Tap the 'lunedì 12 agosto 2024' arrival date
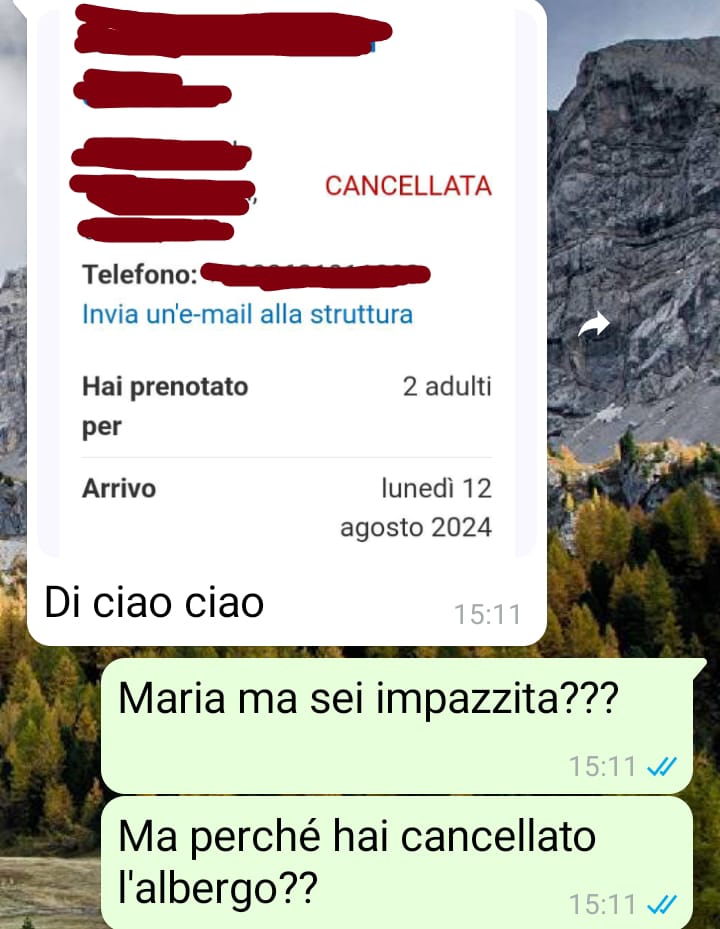Image resolution: width=720 pixels, height=929 pixels. point(416,508)
